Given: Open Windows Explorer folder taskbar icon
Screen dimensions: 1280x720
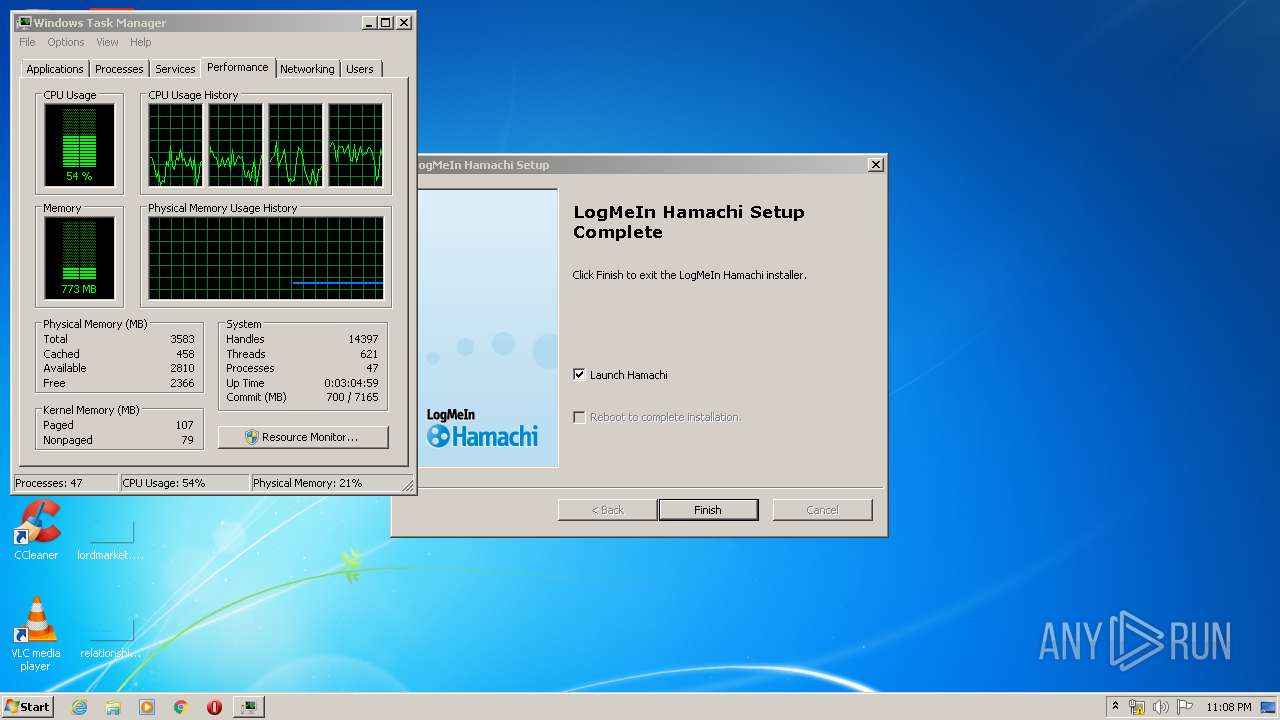Looking at the screenshot, I should click(113, 707).
